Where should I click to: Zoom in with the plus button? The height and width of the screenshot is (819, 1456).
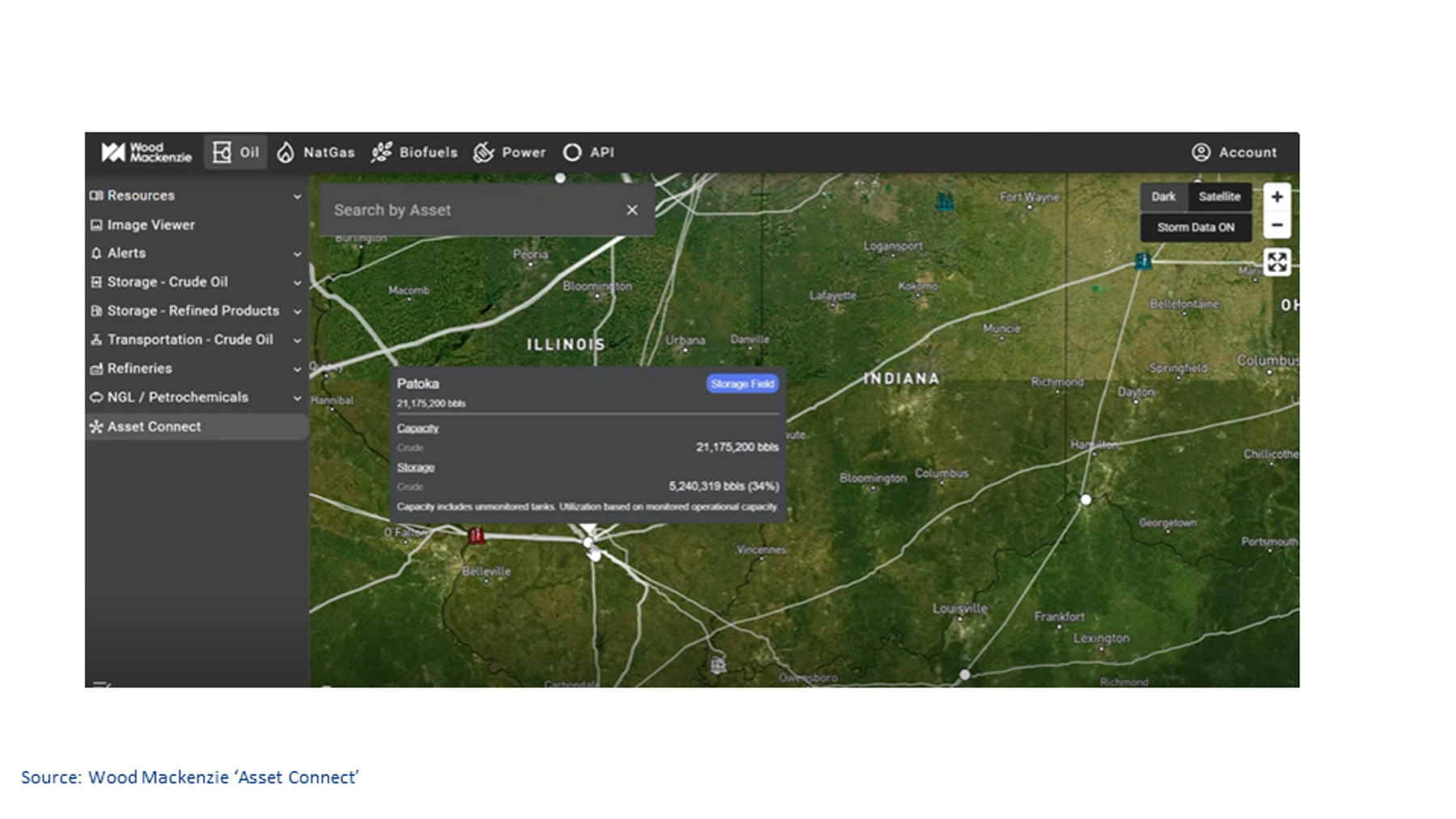tap(1276, 197)
